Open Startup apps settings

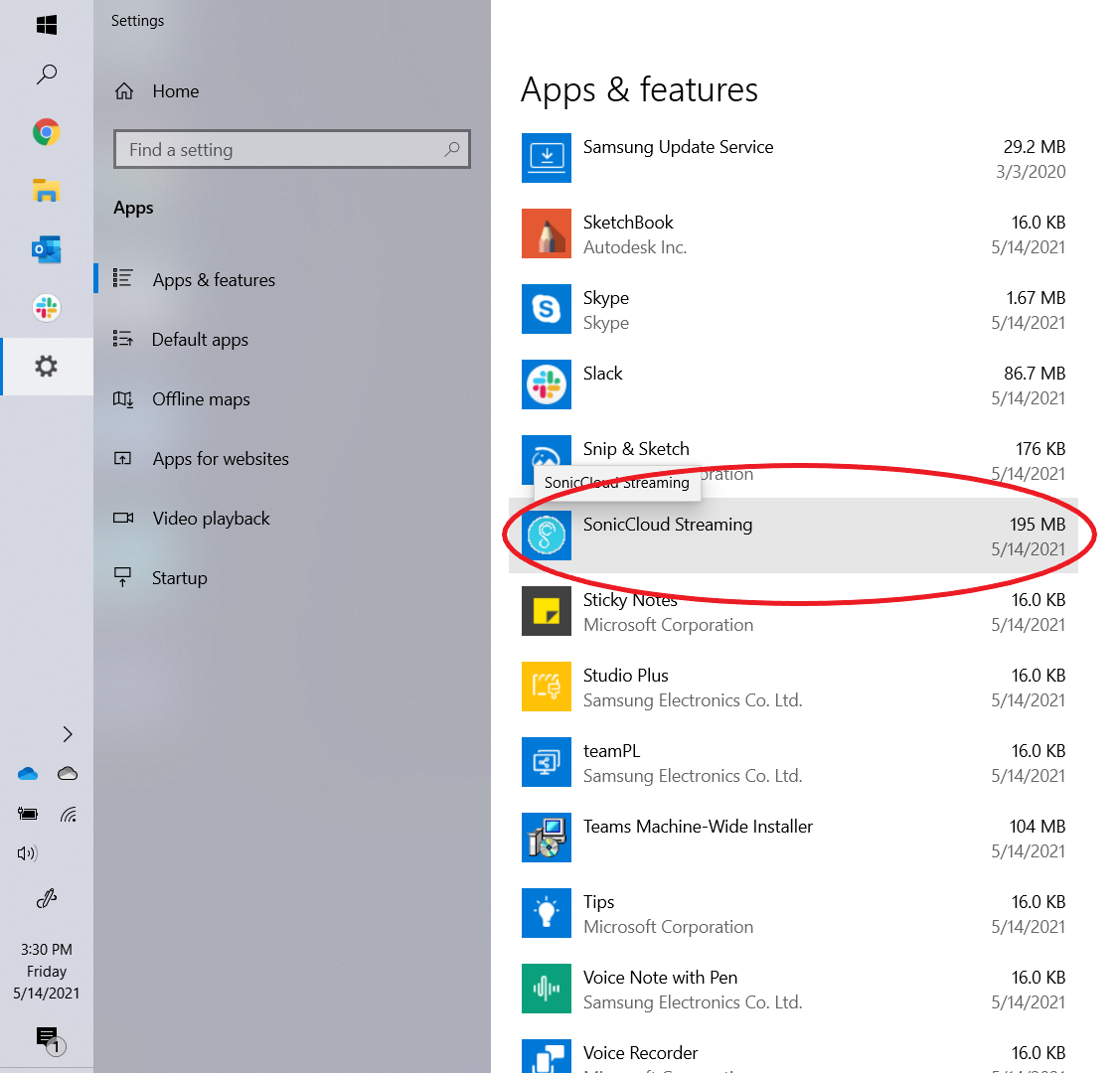tap(179, 578)
